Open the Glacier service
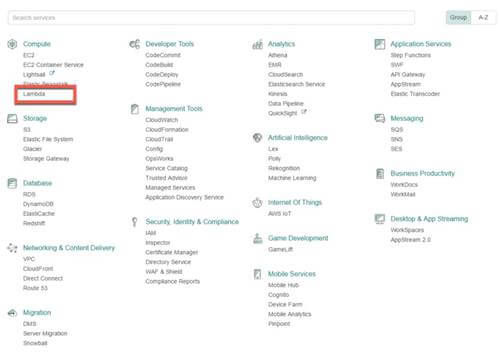The image size is (499, 360). click(33, 149)
